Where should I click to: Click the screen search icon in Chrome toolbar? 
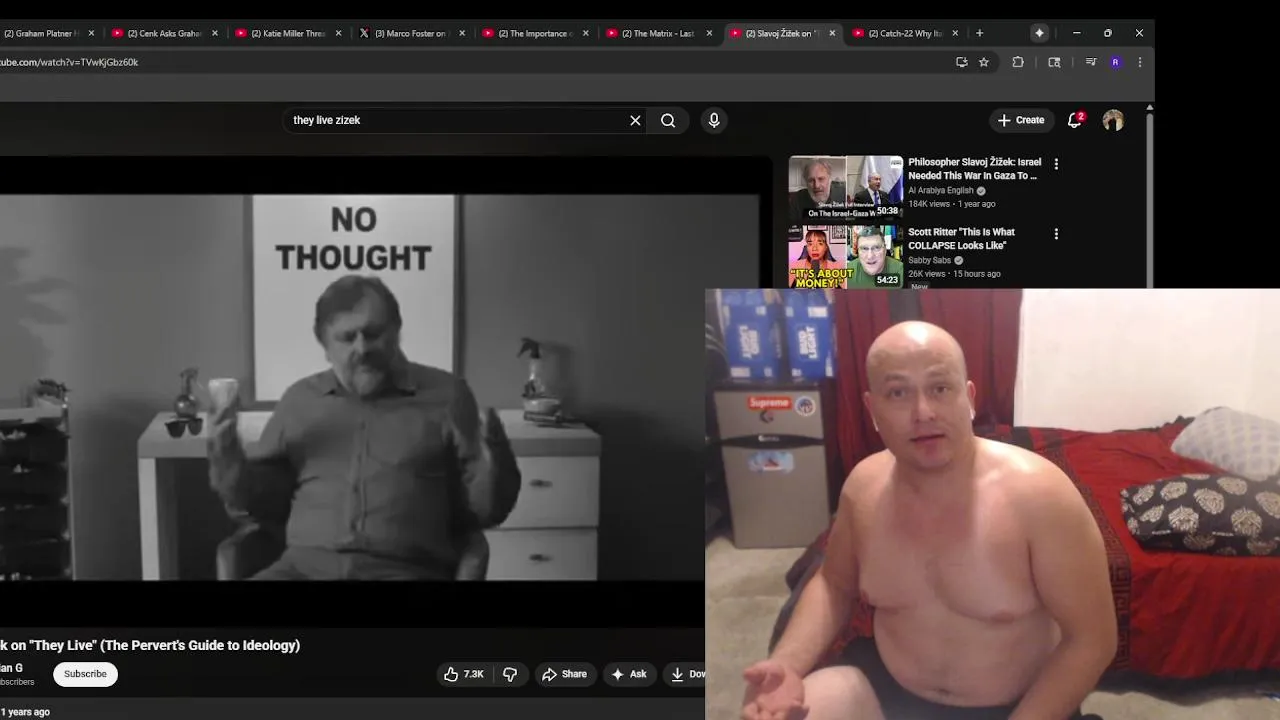point(1054,62)
